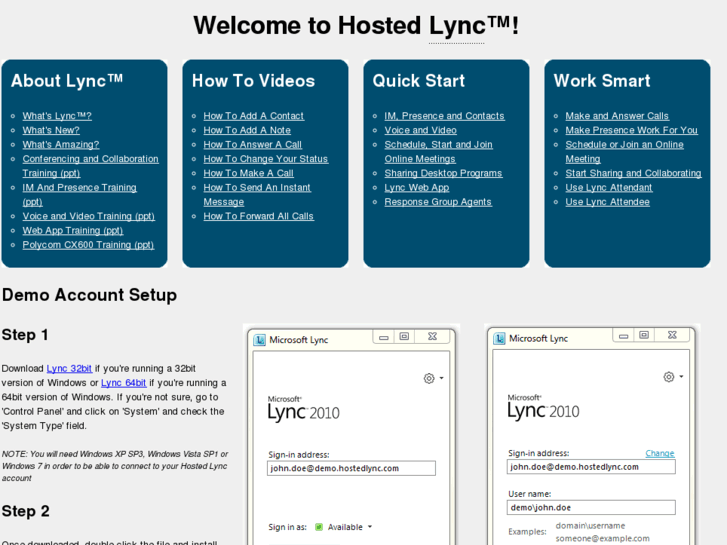Open Make and Answer Calls link
Image resolution: width=727 pixels, height=545 pixels.
pos(617,116)
